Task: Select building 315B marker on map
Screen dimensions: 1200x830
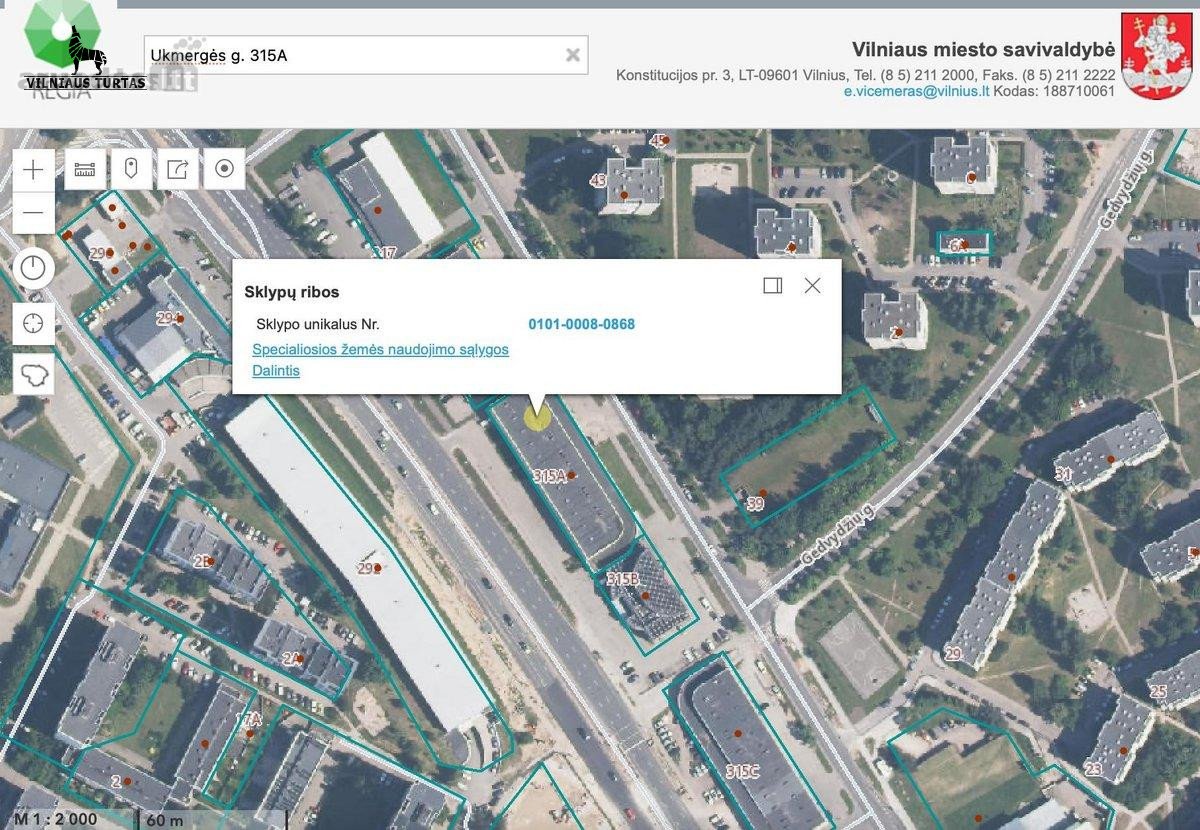Action: 646,596
